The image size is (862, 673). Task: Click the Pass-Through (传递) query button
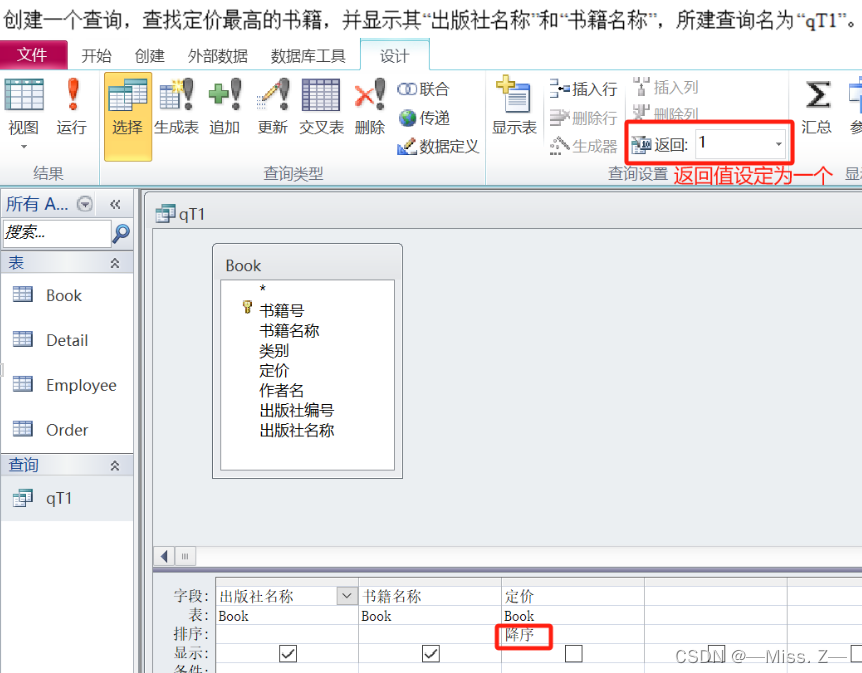pyautogui.click(x=423, y=118)
